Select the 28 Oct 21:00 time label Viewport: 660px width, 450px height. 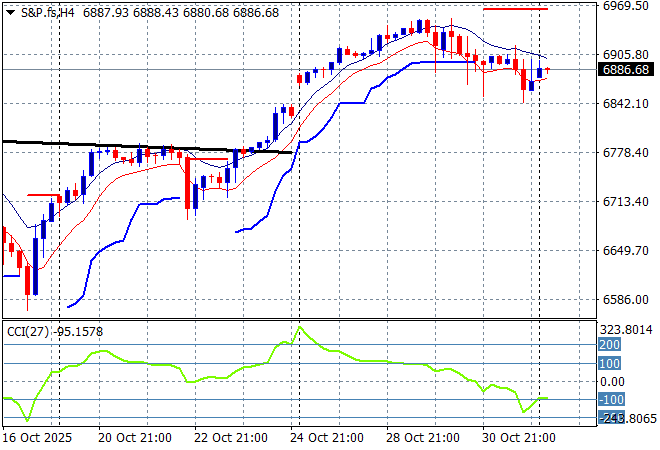point(423,438)
